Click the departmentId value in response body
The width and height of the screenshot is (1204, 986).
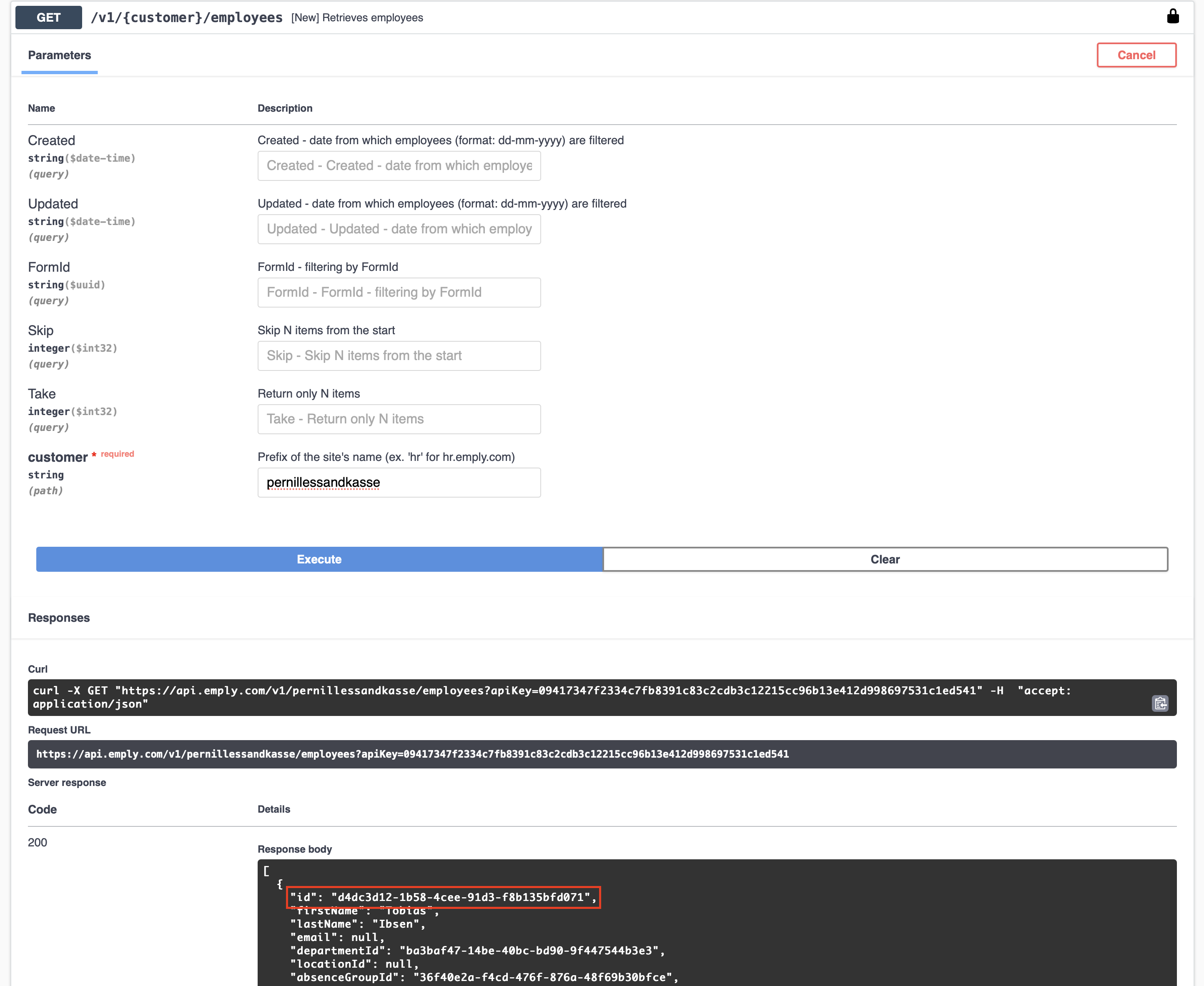tap(529, 950)
